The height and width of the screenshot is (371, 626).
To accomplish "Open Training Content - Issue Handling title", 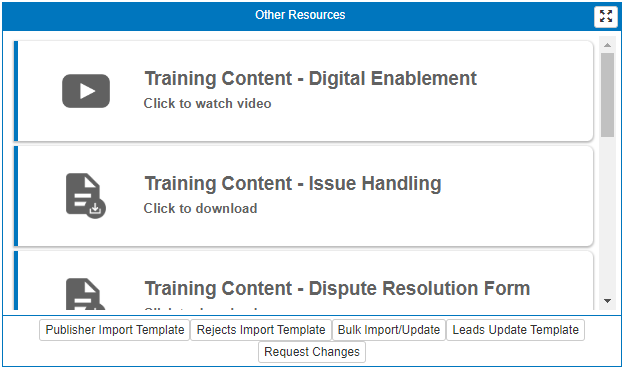I will 293,183.
